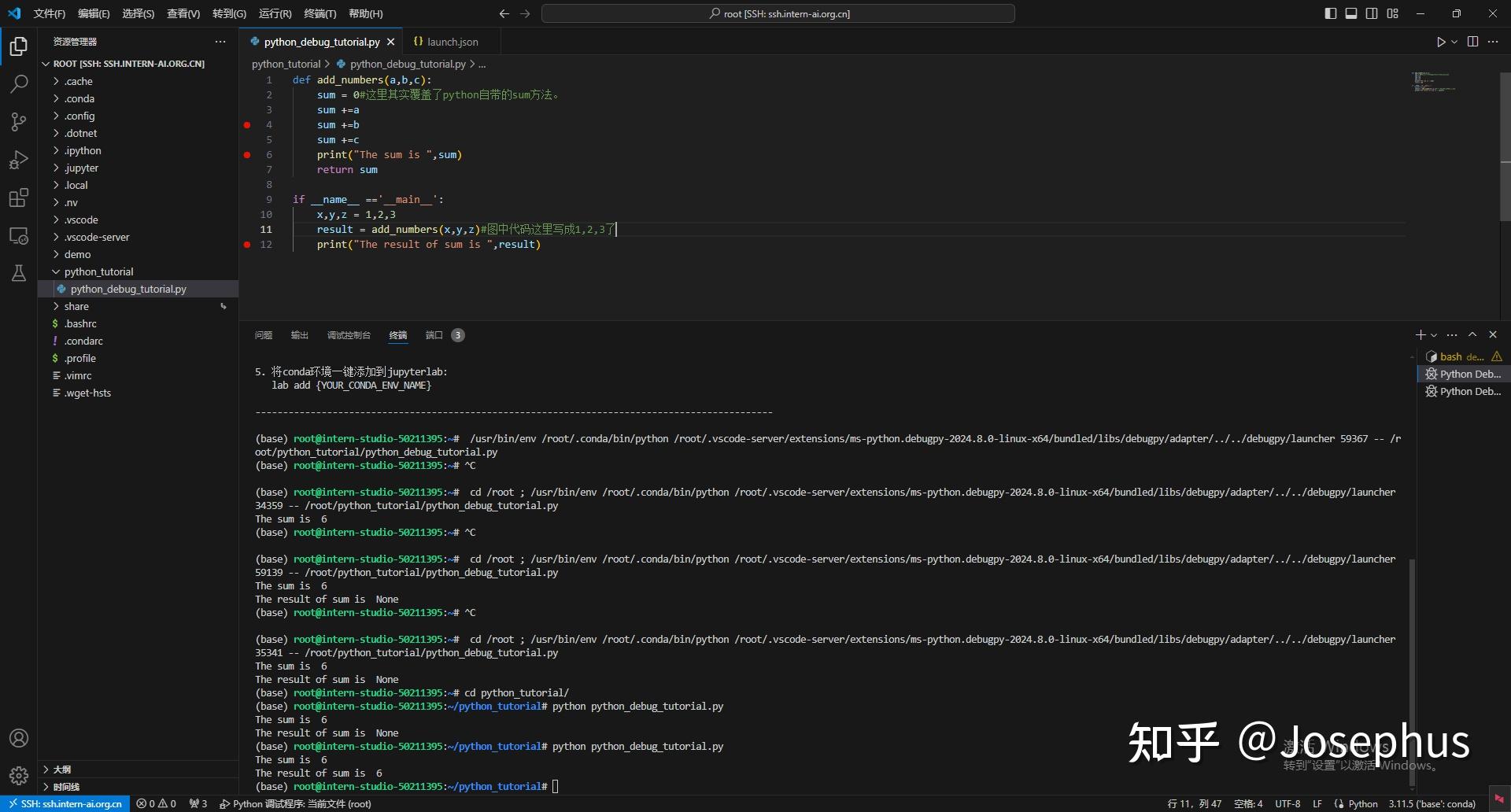Viewport: 1511px width, 812px height.
Task: Open the Explorer icon in activity bar
Action: pos(18,46)
